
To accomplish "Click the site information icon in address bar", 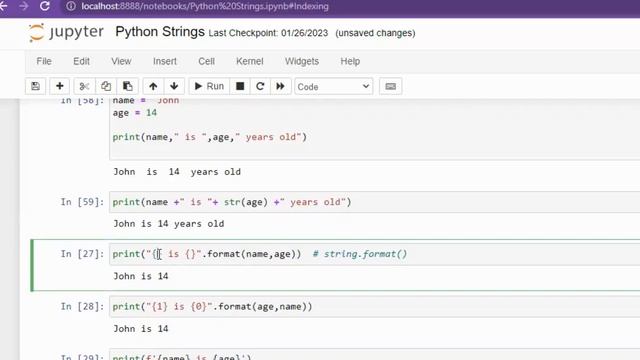I will 71,6.
